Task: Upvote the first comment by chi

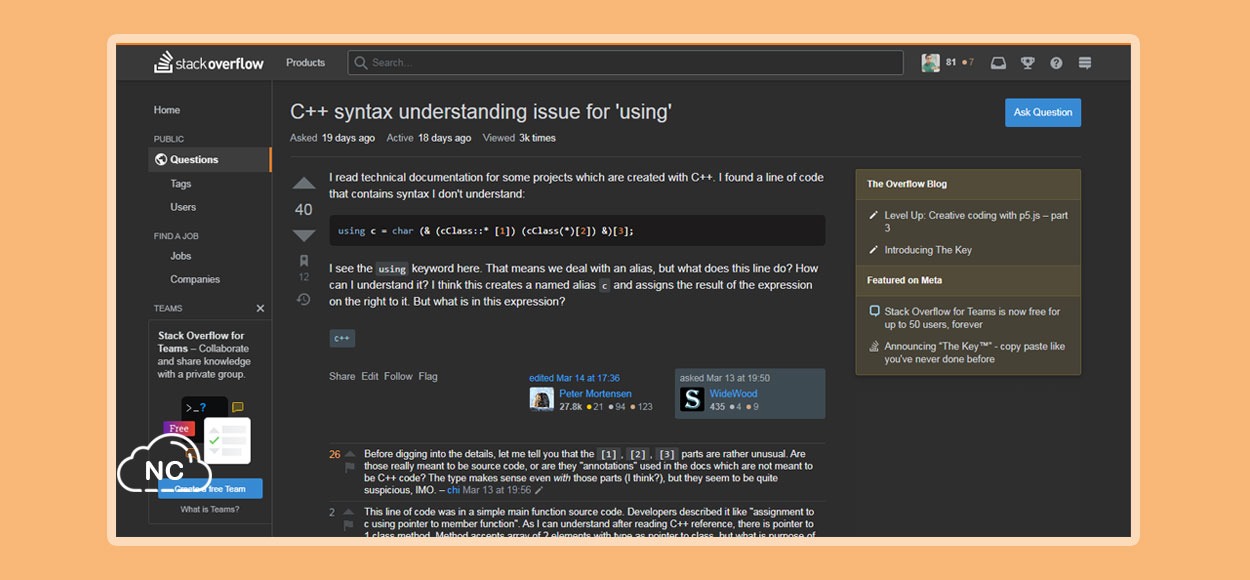Action: pyautogui.click(x=350, y=454)
